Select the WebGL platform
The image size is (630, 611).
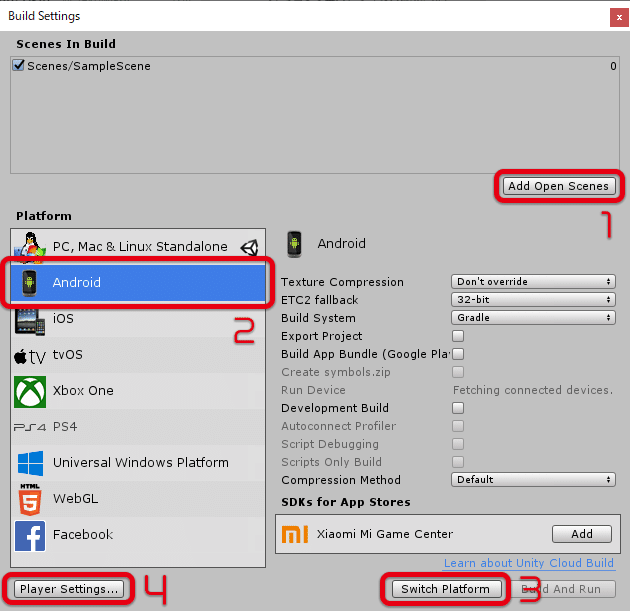coord(138,499)
